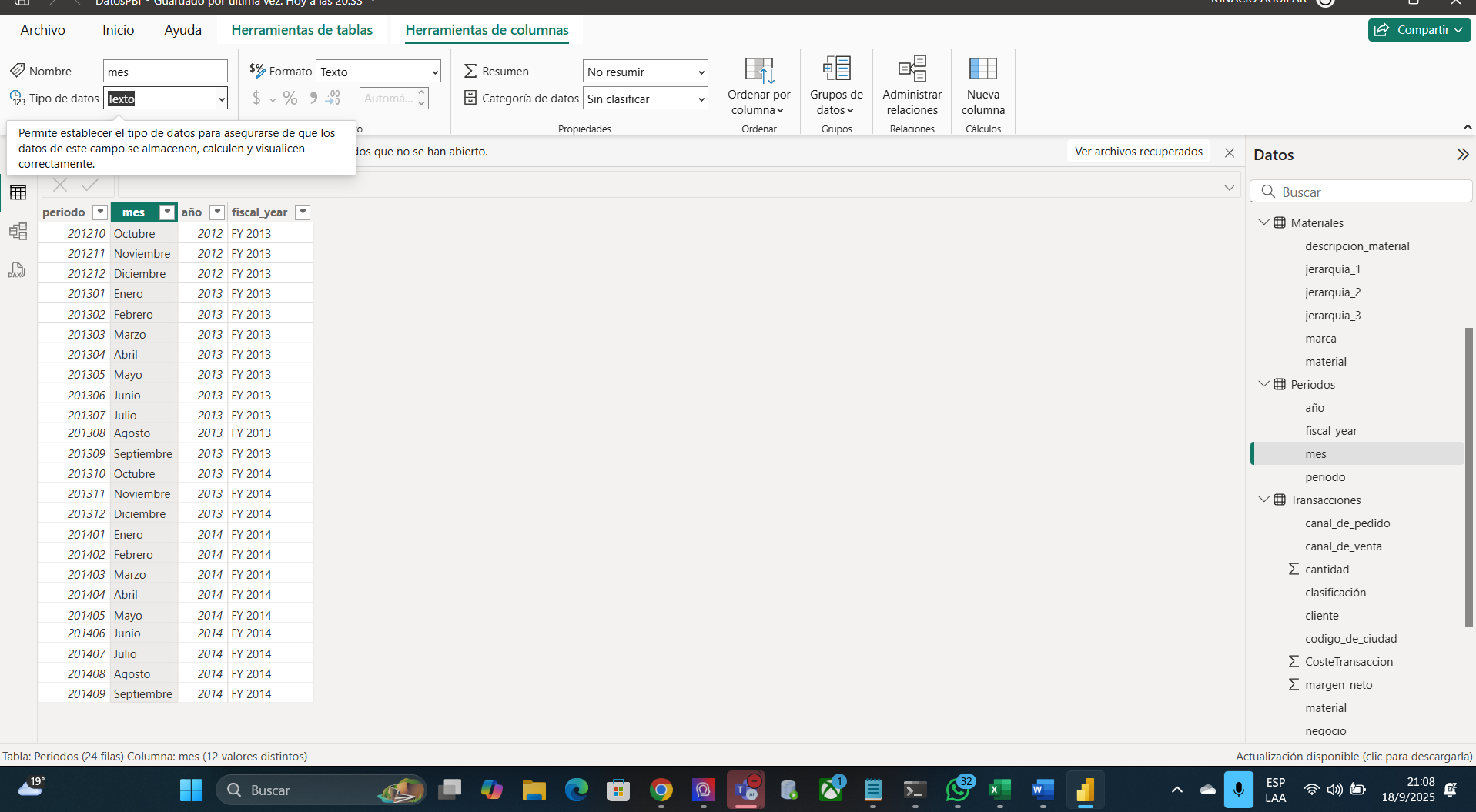Open filter dropdown on periodo column
1476x812 pixels.
click(99, 212)
